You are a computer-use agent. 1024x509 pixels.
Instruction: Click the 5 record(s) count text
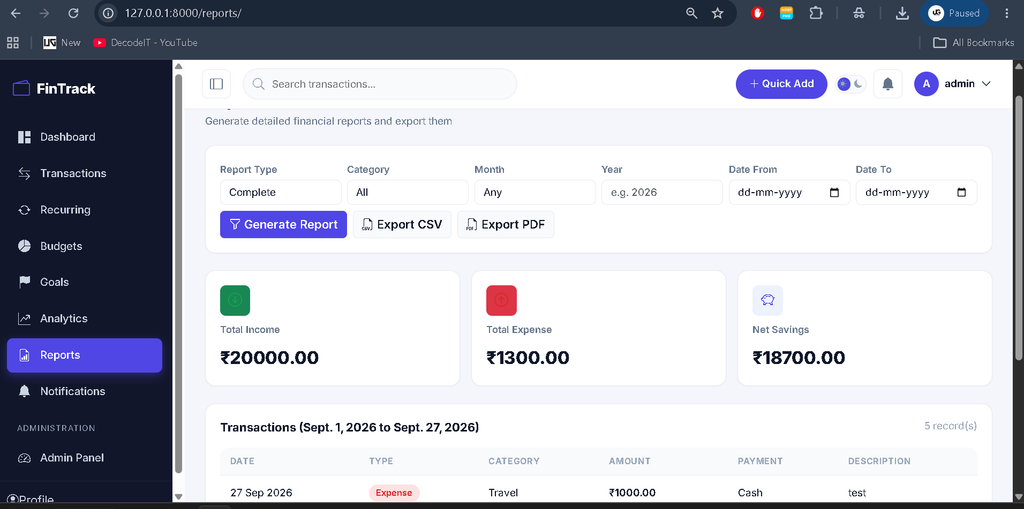tap(950, 426)
